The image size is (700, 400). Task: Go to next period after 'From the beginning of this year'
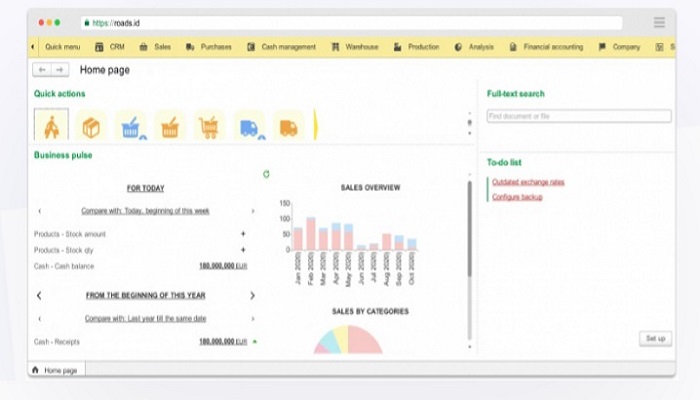[252, 296]
